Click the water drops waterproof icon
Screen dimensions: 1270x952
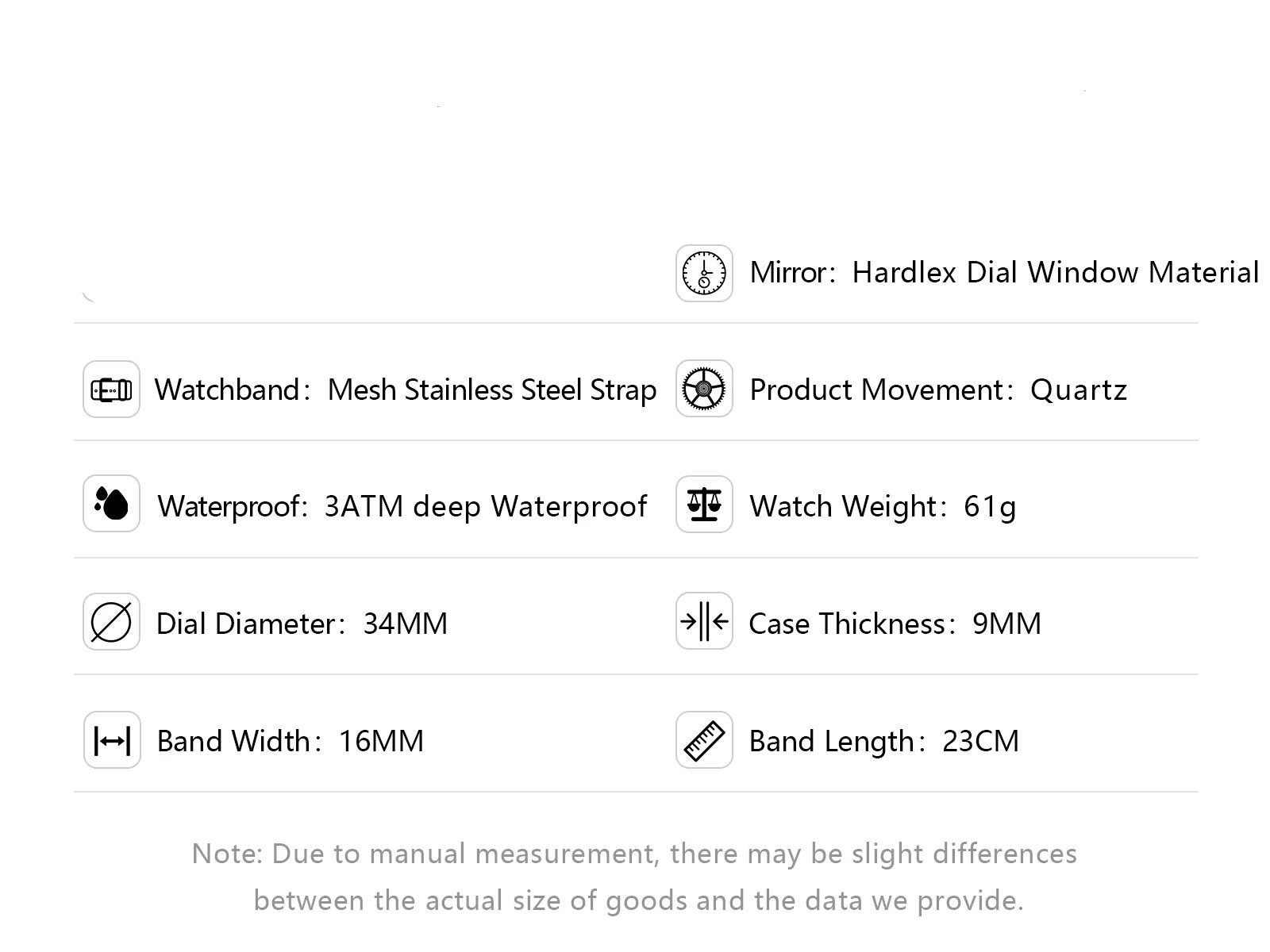(111, 504)
